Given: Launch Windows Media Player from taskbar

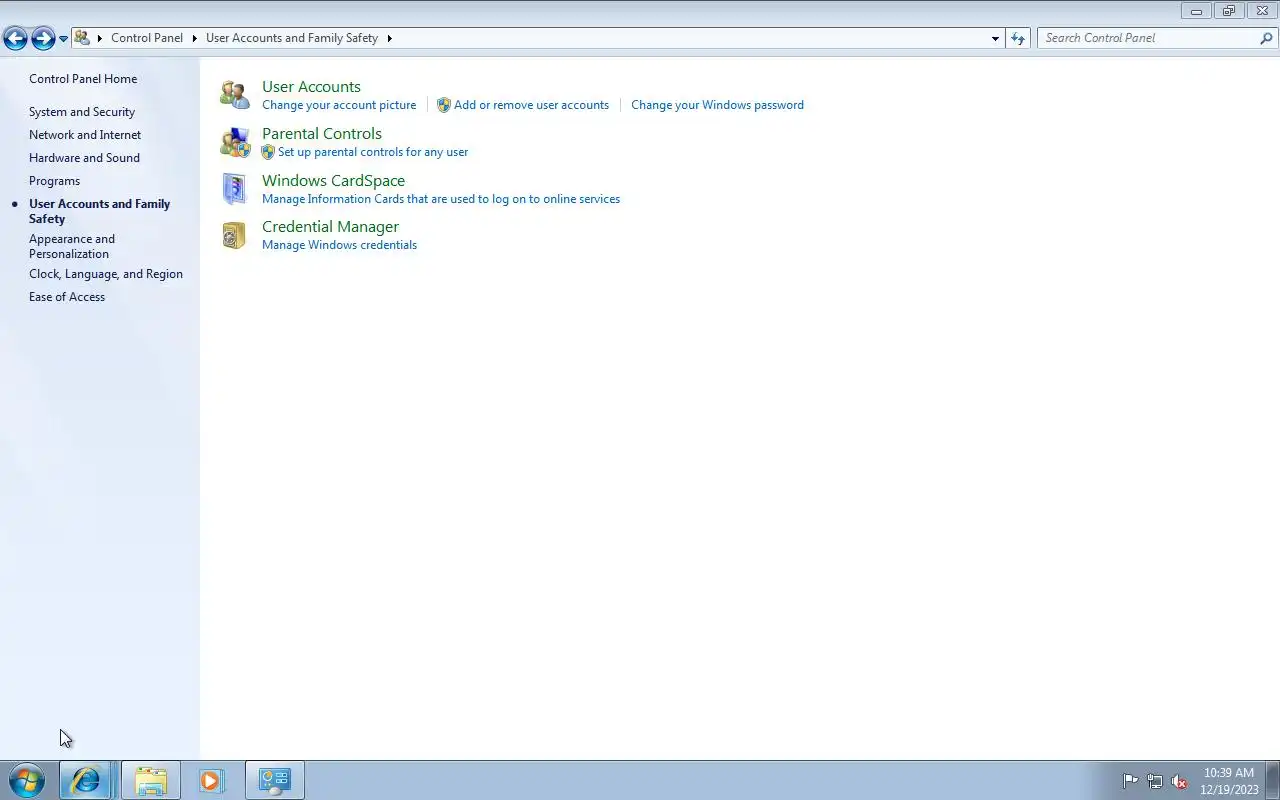Looking at the screenshot, I should pos(211,780).
